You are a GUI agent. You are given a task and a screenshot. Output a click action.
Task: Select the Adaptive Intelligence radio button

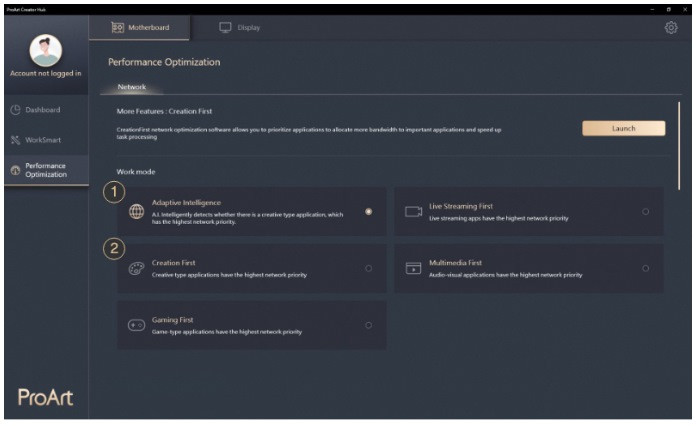368,212
